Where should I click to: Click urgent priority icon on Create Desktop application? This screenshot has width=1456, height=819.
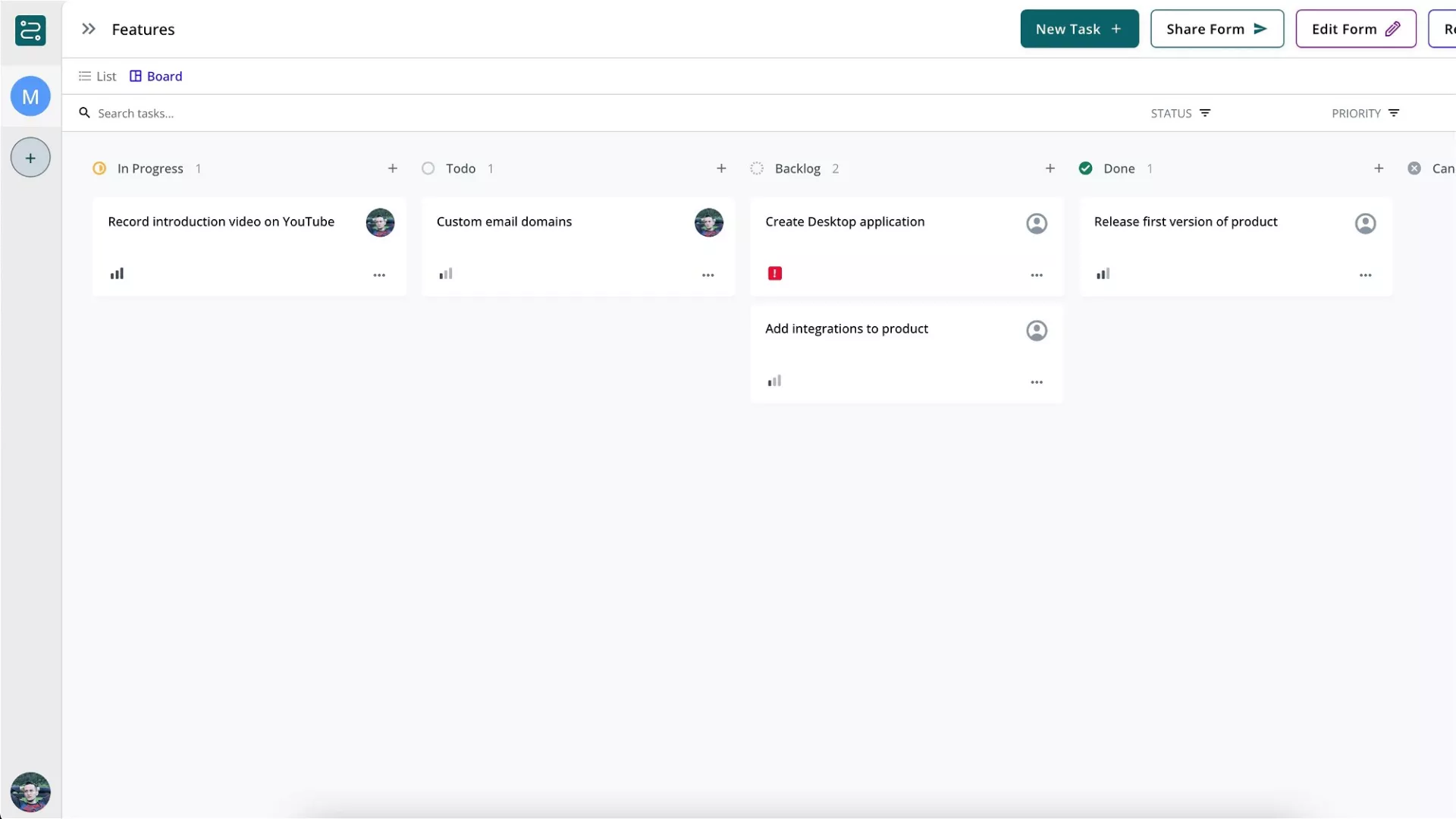tap(774, 274)
